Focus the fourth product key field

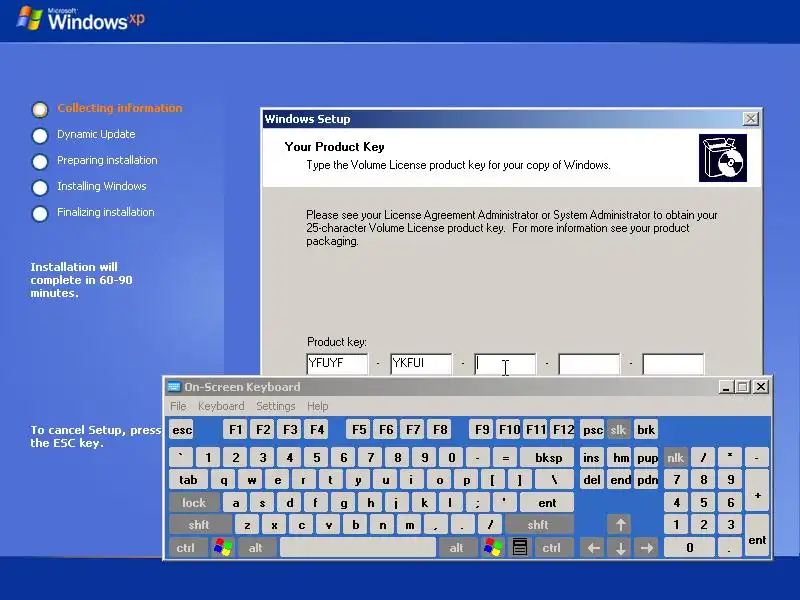(589, 364)
